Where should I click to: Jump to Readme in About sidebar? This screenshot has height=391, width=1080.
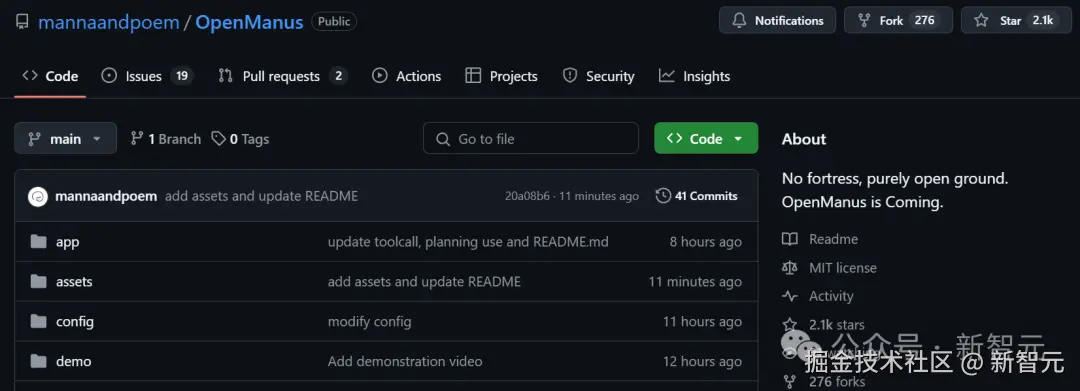coord(833,239)
